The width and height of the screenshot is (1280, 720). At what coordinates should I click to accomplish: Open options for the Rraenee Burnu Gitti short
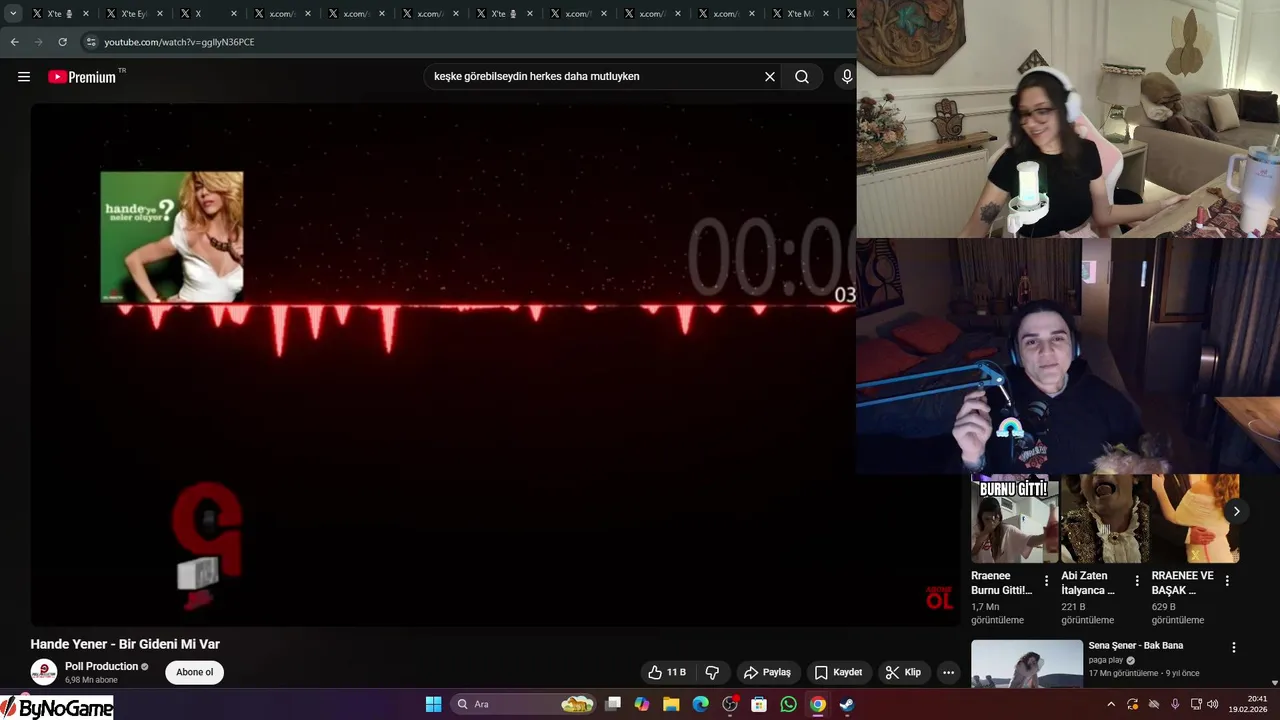click(x=1047, y=581)
